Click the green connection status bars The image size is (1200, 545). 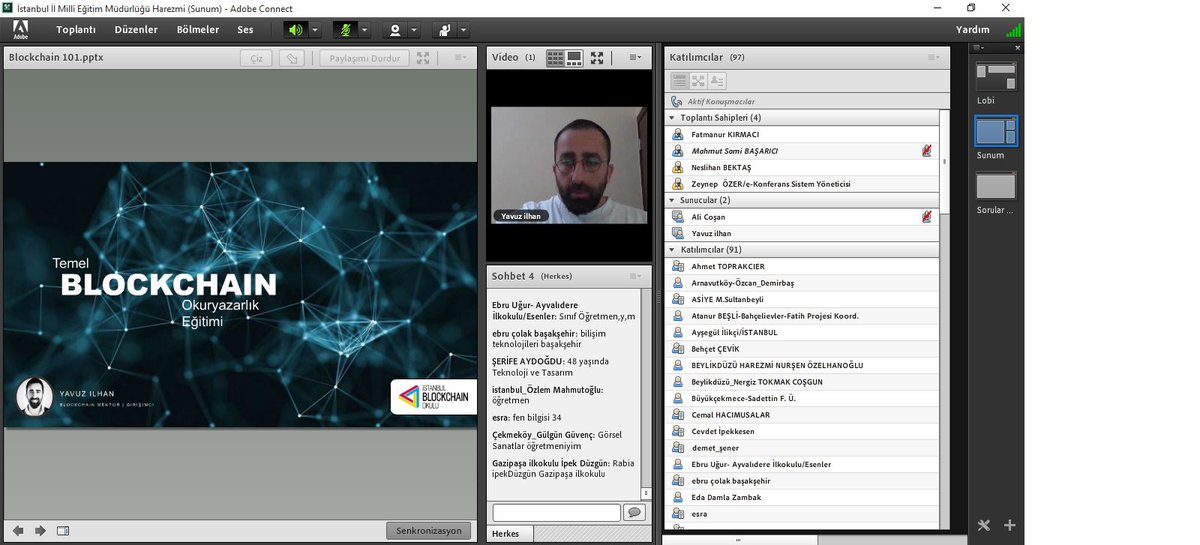(x=1013, y=30)
